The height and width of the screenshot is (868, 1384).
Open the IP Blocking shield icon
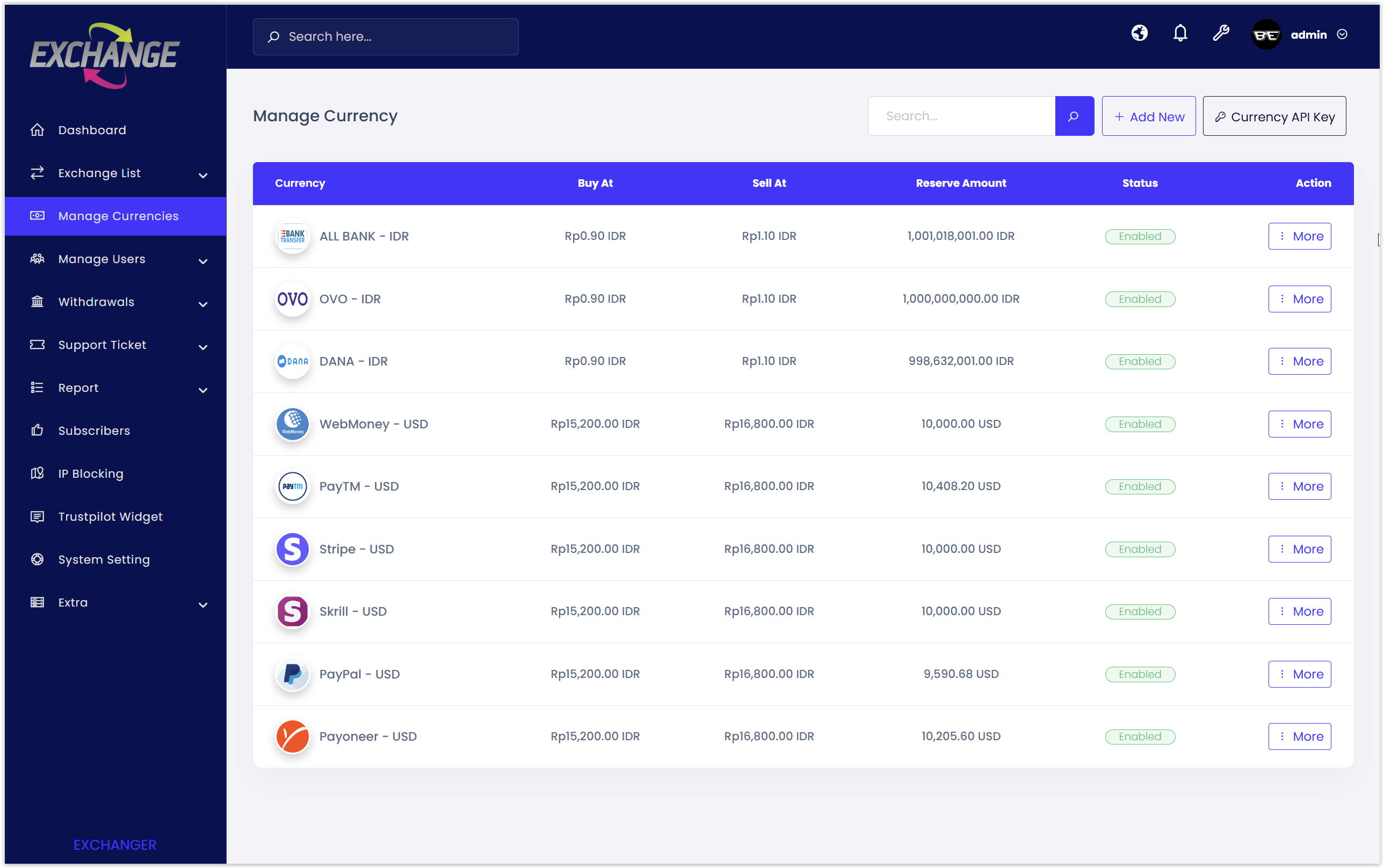[37, 473]
